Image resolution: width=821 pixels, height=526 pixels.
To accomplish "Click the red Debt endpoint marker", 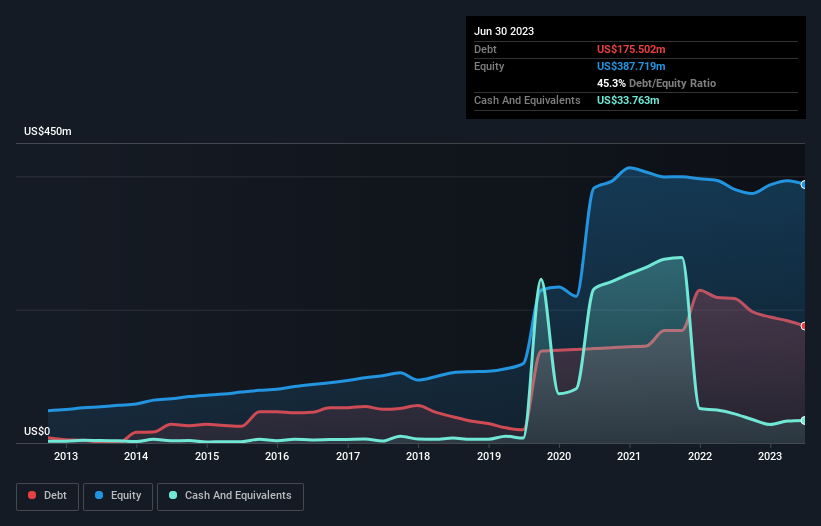I will [804, 326].
